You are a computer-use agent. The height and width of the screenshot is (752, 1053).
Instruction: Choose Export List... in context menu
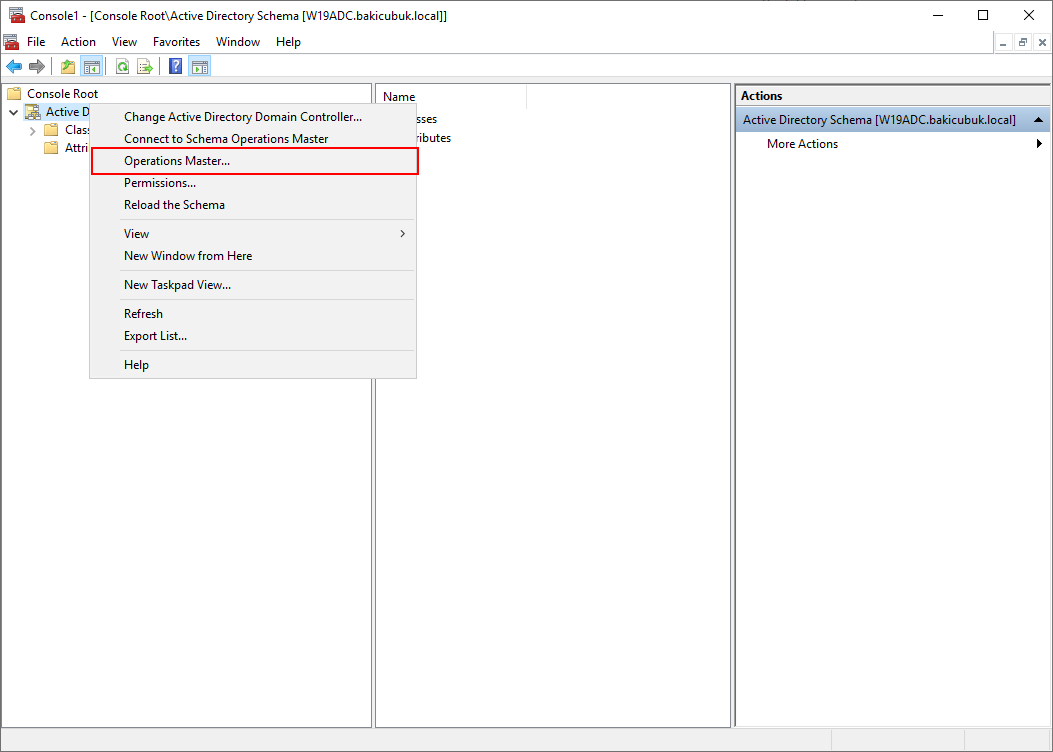253,336
